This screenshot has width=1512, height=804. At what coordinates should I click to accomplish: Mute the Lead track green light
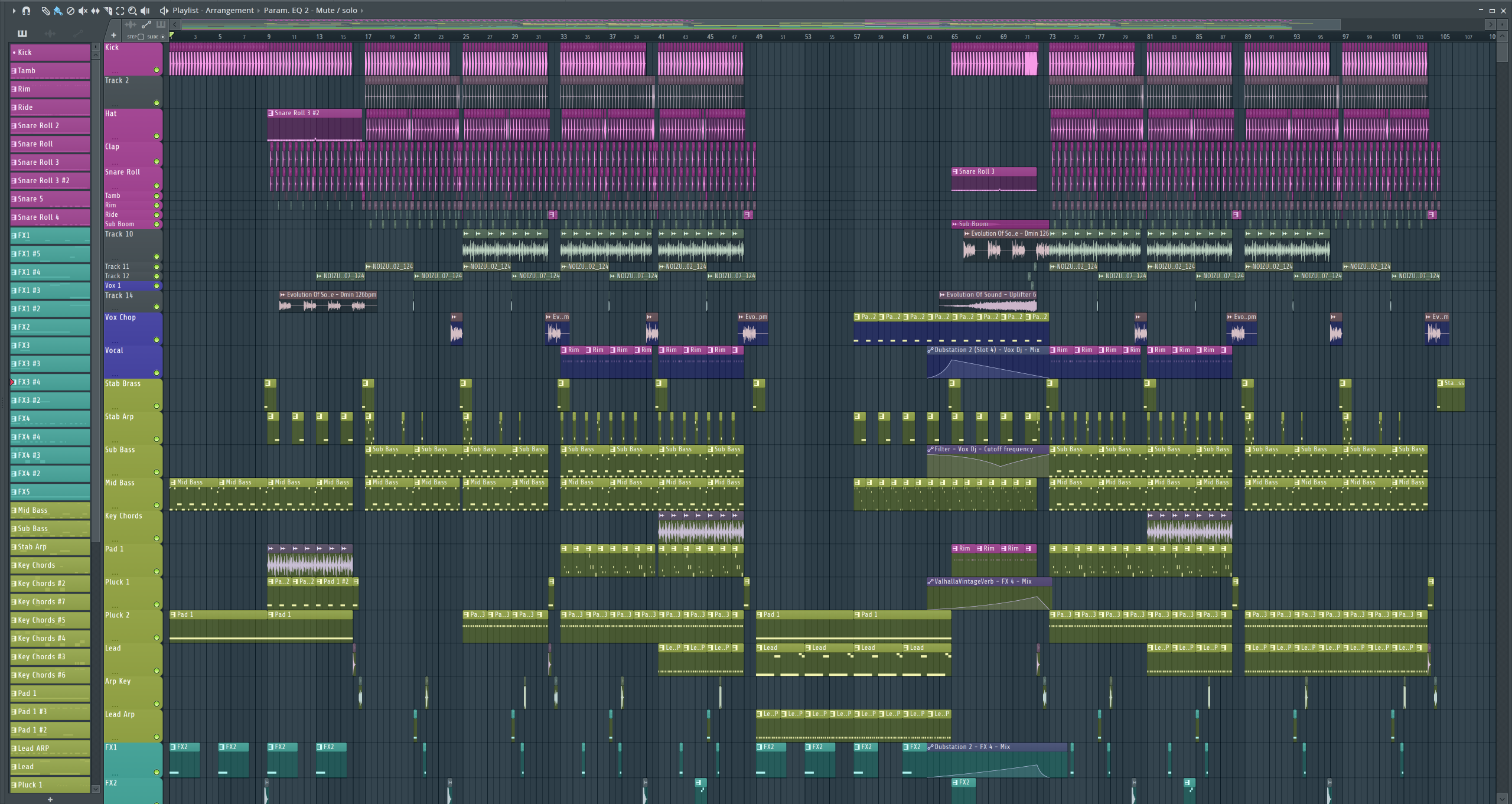(157, 670)
